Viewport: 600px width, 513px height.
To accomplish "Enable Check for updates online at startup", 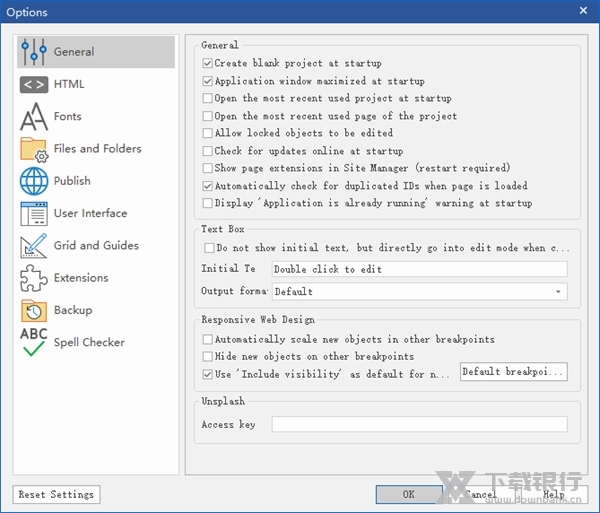I will click(x=208, y=151).
